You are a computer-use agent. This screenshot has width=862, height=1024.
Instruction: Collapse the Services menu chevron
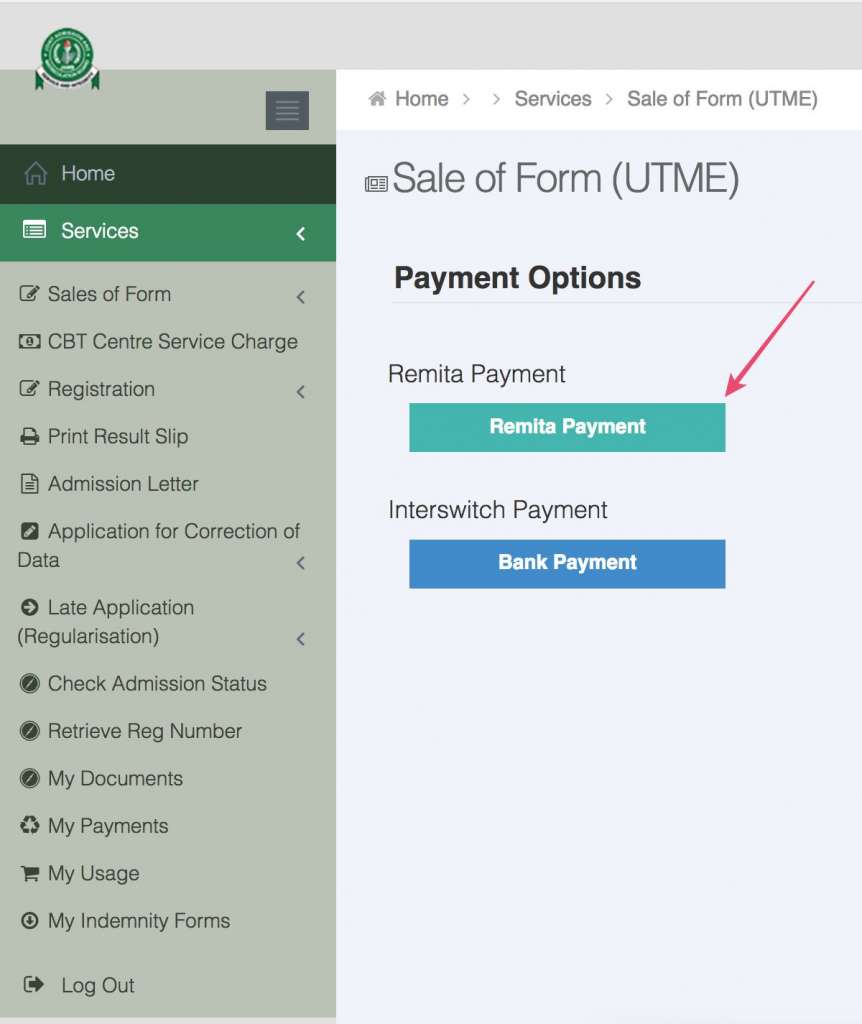click(300, 233)
